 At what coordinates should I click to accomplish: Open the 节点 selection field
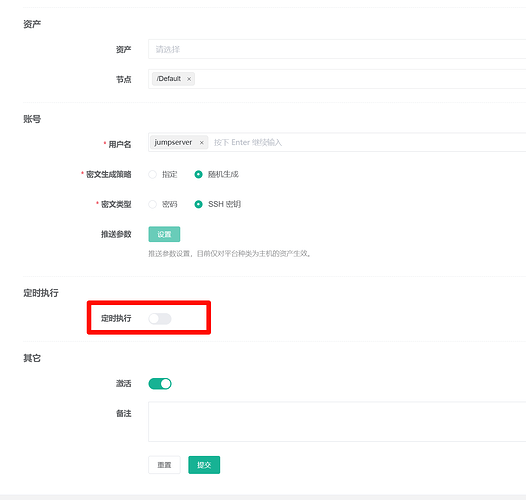point(337,79)
